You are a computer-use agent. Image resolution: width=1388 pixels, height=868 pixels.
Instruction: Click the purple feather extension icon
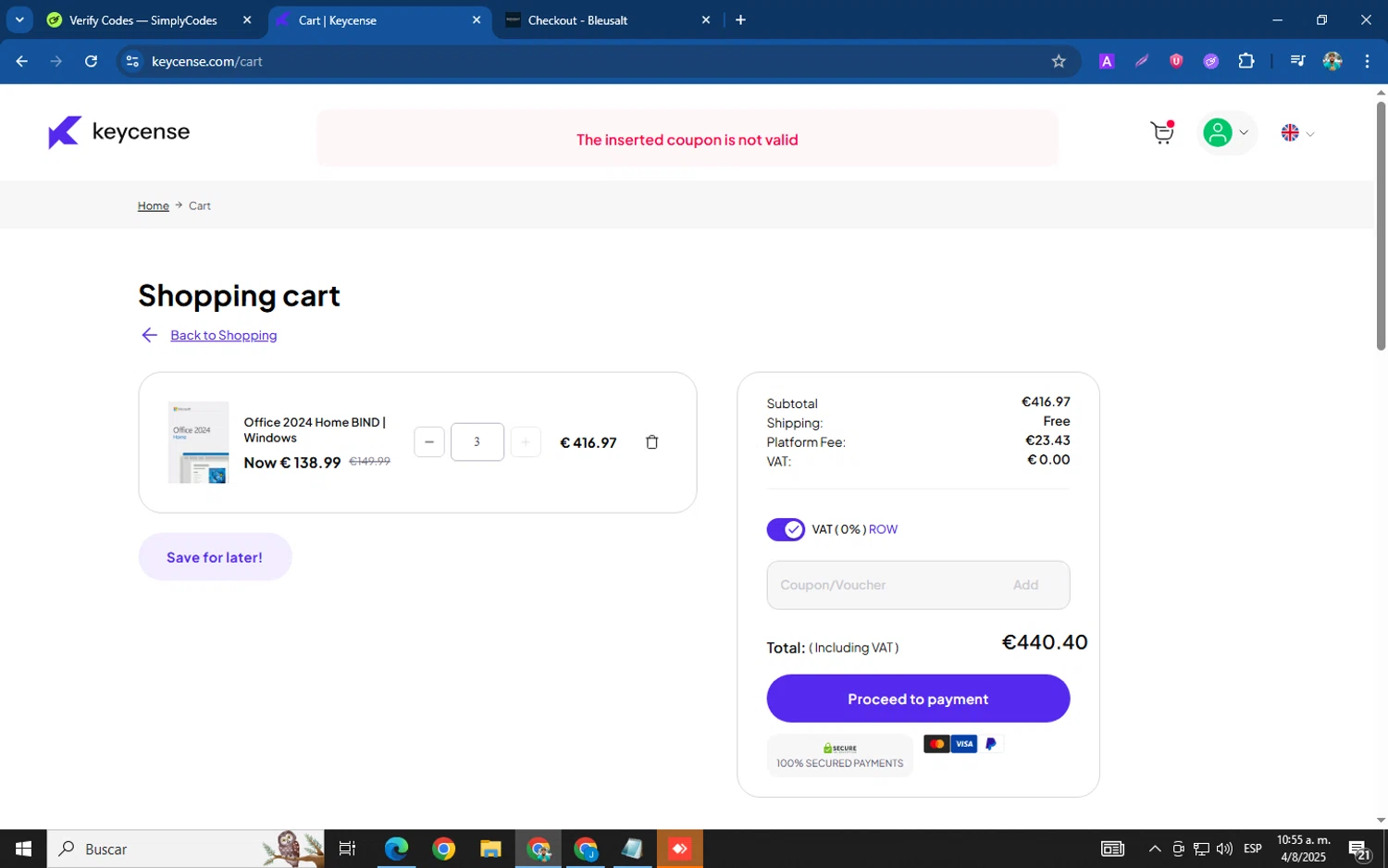tap(1142, 61)
